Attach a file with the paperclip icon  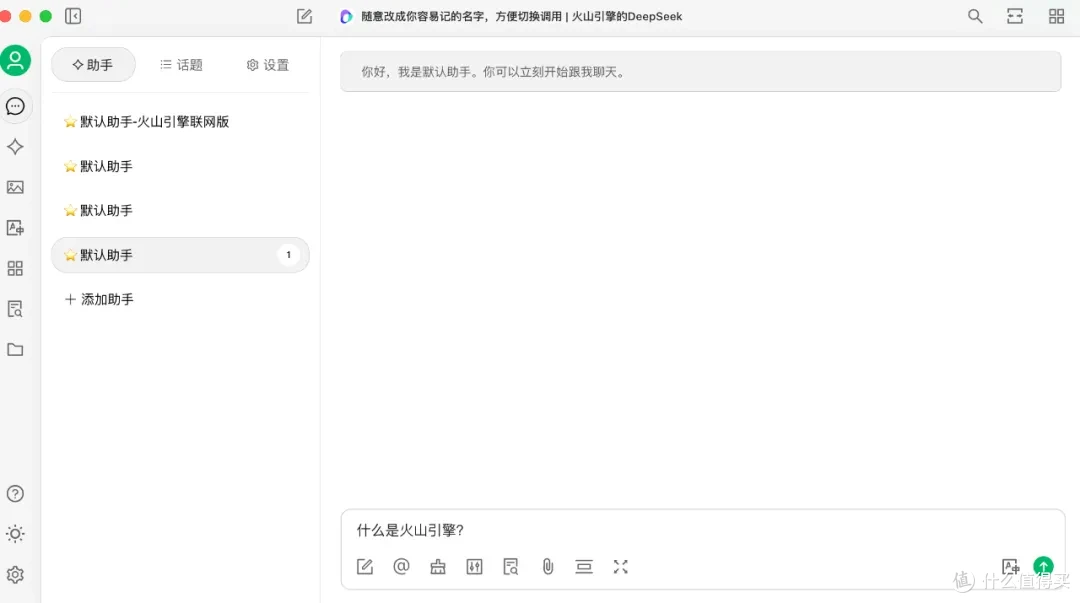(x=548, y=566)
